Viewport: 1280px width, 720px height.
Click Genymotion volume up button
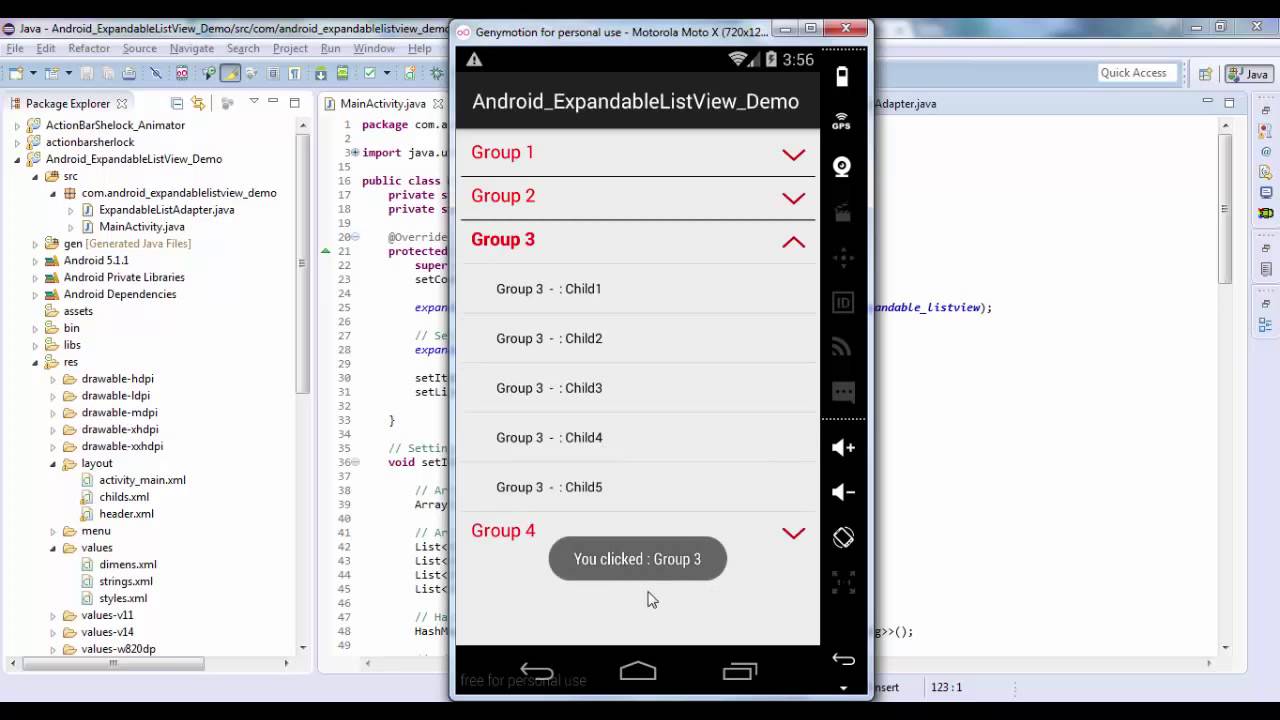tap(843, 447)
